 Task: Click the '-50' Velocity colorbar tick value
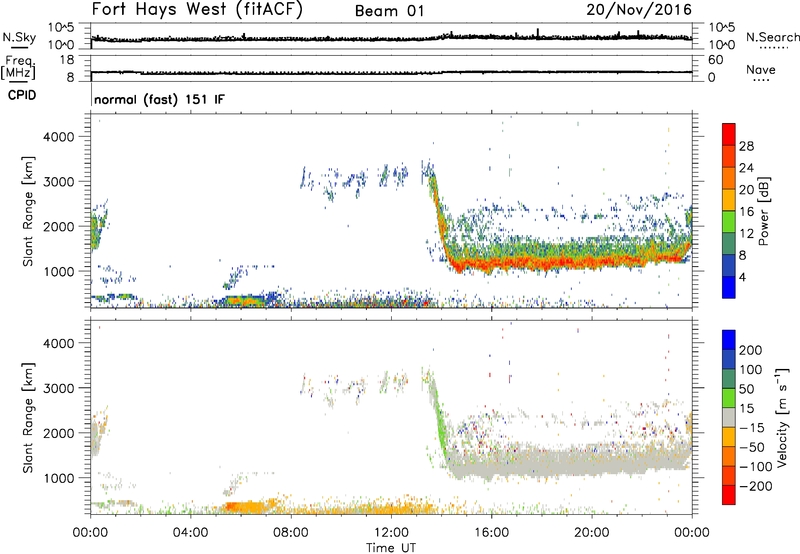(753, 447)
